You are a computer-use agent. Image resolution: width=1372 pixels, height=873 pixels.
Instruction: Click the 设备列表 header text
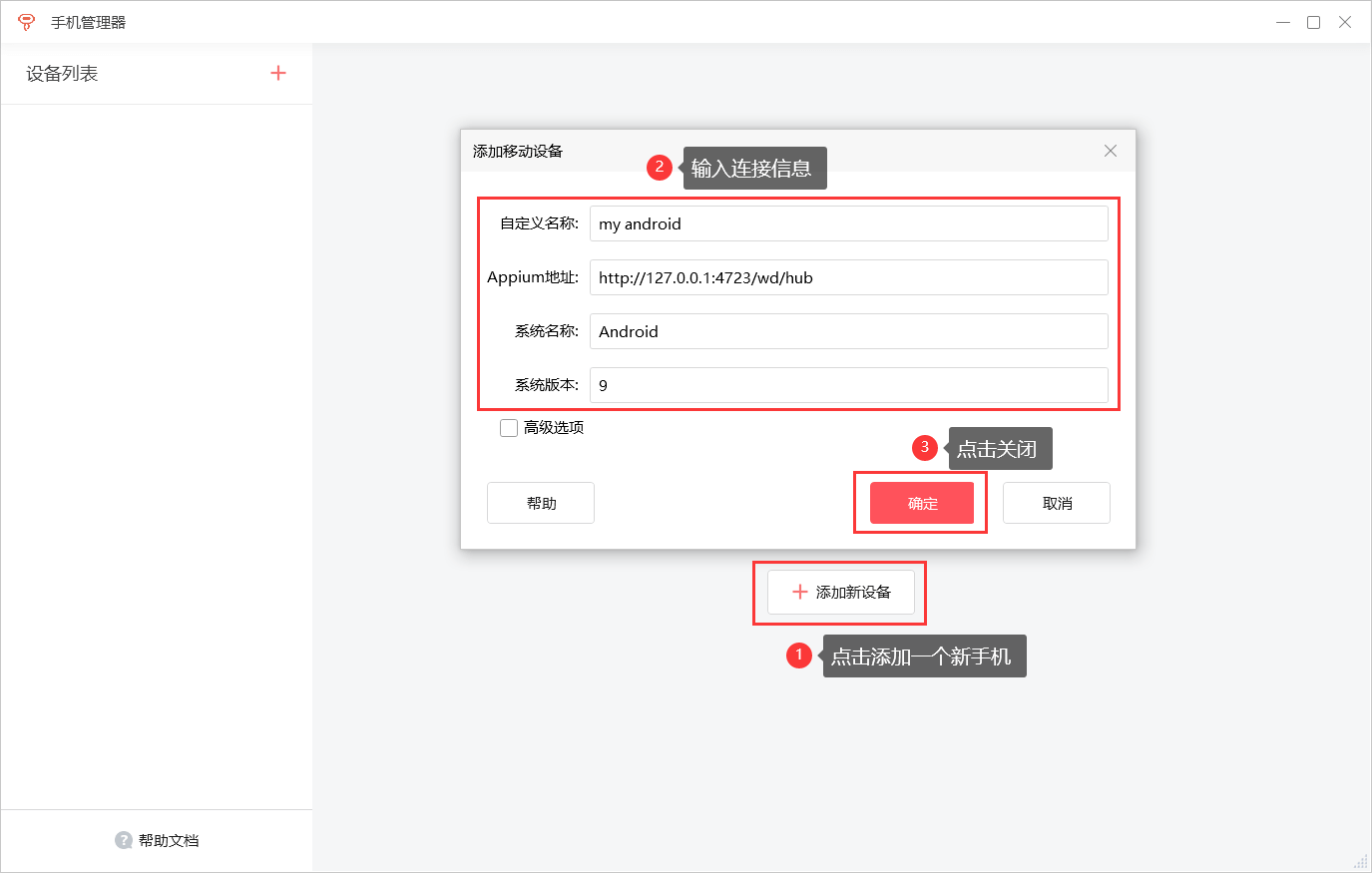[x=62, y=74]
